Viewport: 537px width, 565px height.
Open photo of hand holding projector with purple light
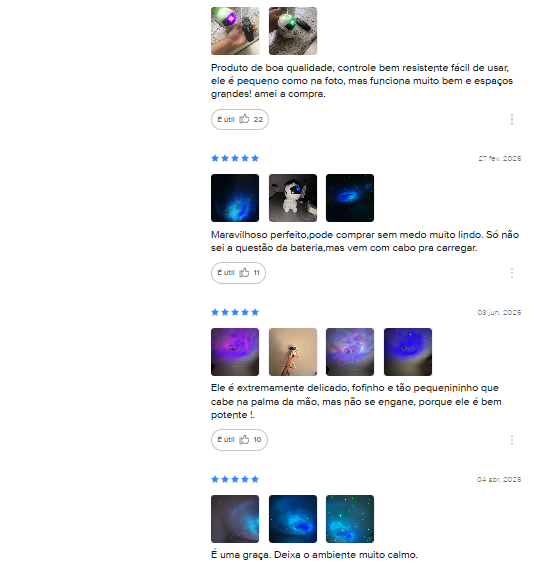(235, 31)
